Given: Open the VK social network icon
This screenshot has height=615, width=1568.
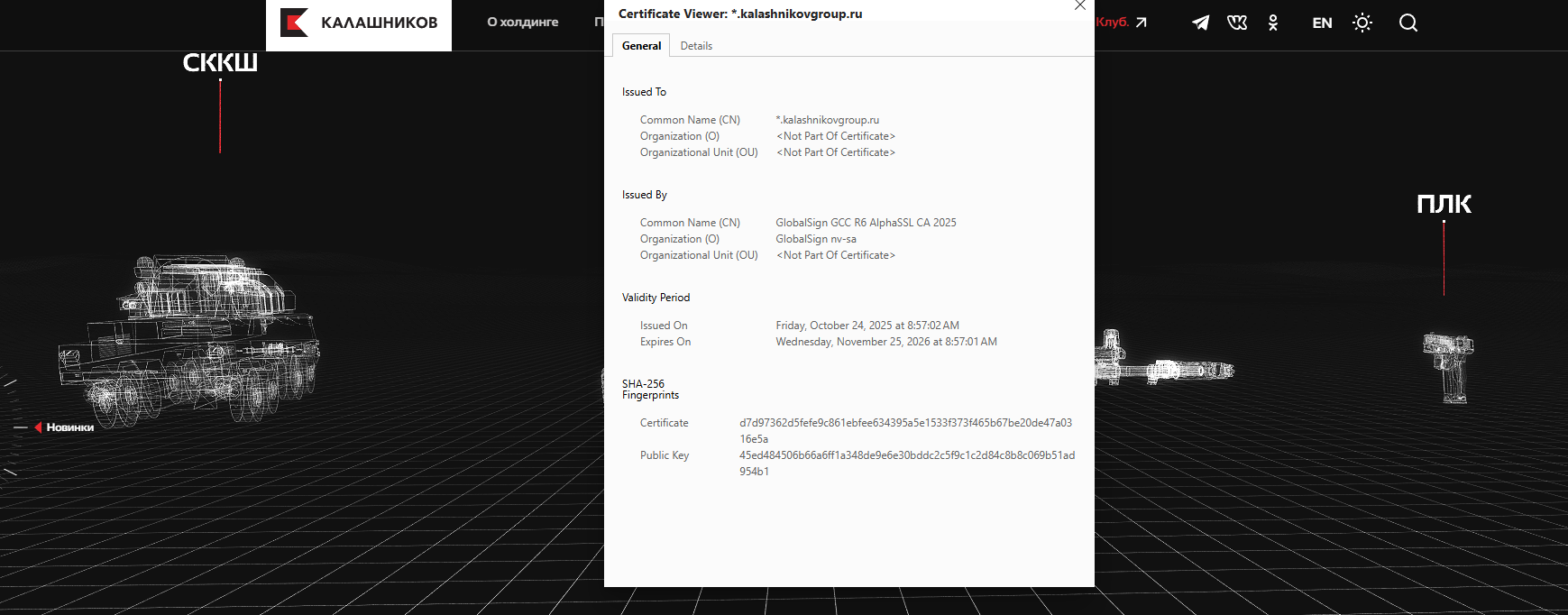Looking at the screenshot, I should (x=1237, y=23).
